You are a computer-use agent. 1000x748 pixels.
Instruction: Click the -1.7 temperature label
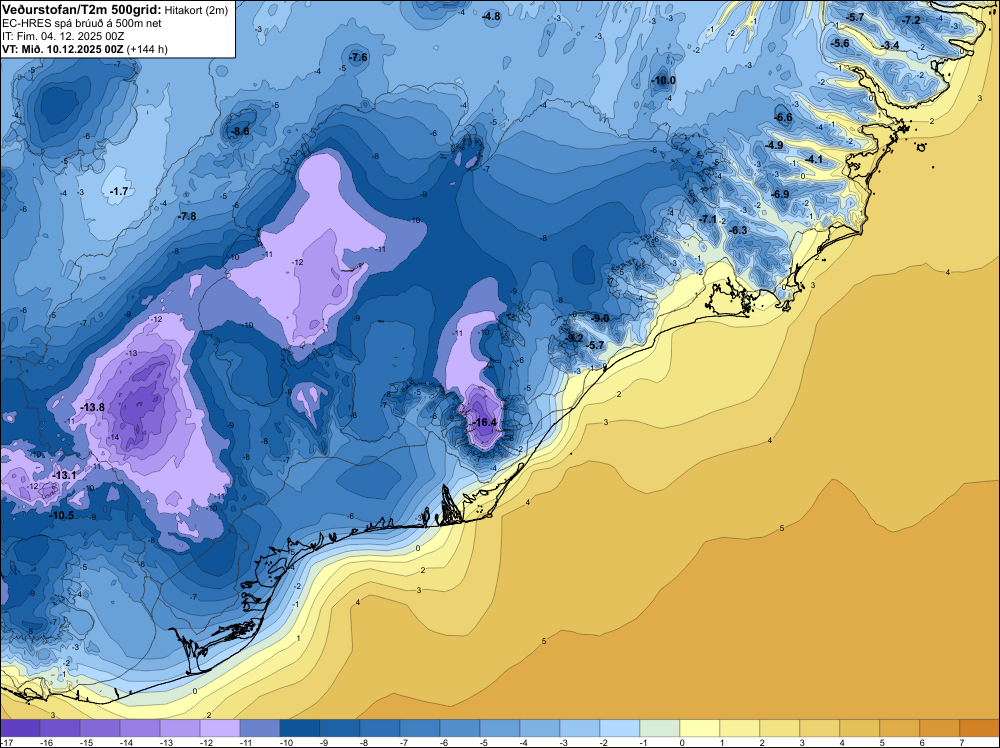(x=119, y=191)
